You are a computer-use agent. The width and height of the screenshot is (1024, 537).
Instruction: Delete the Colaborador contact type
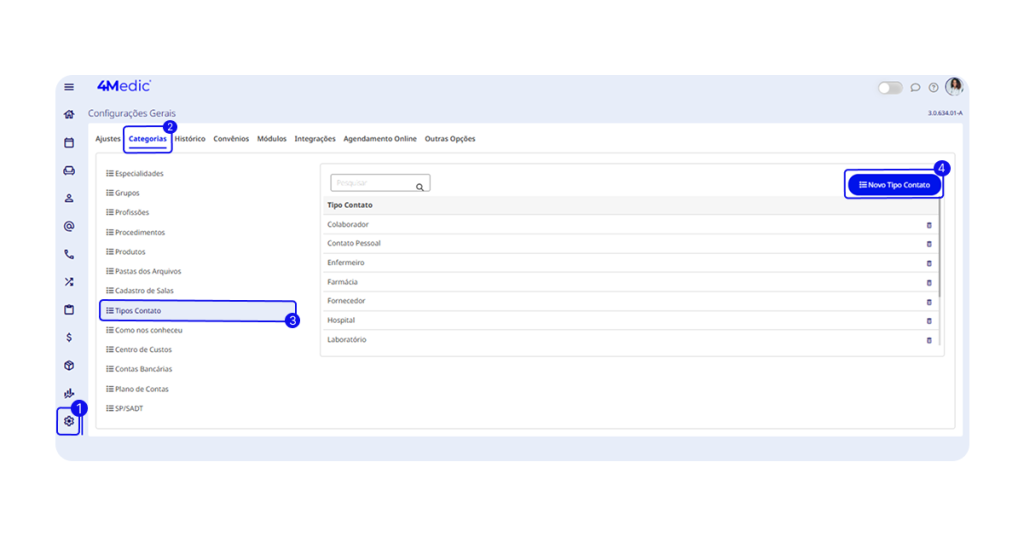(x=928, y=225)
